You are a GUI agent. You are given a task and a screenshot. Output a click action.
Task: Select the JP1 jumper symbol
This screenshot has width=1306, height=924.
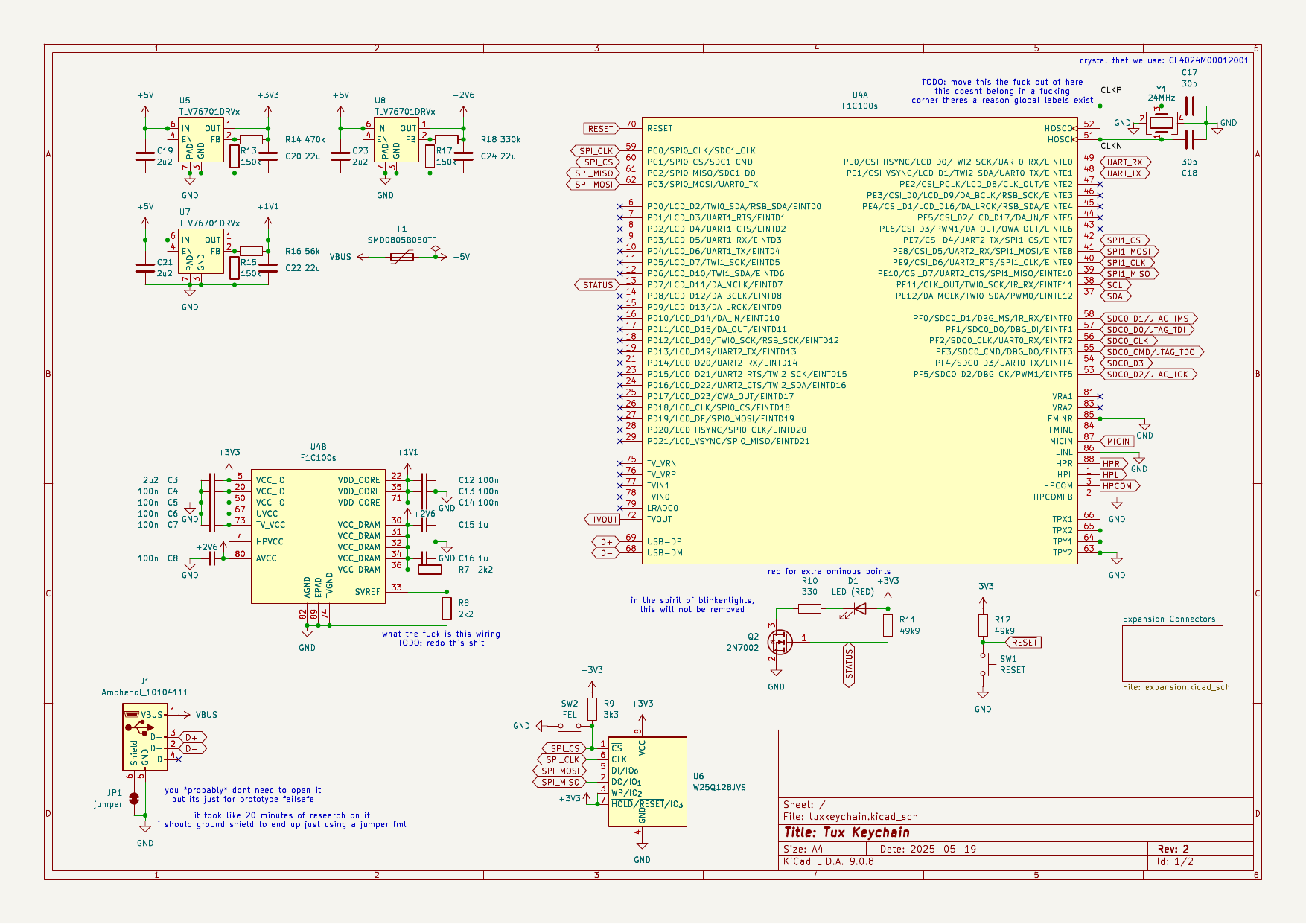click(134, 798)
